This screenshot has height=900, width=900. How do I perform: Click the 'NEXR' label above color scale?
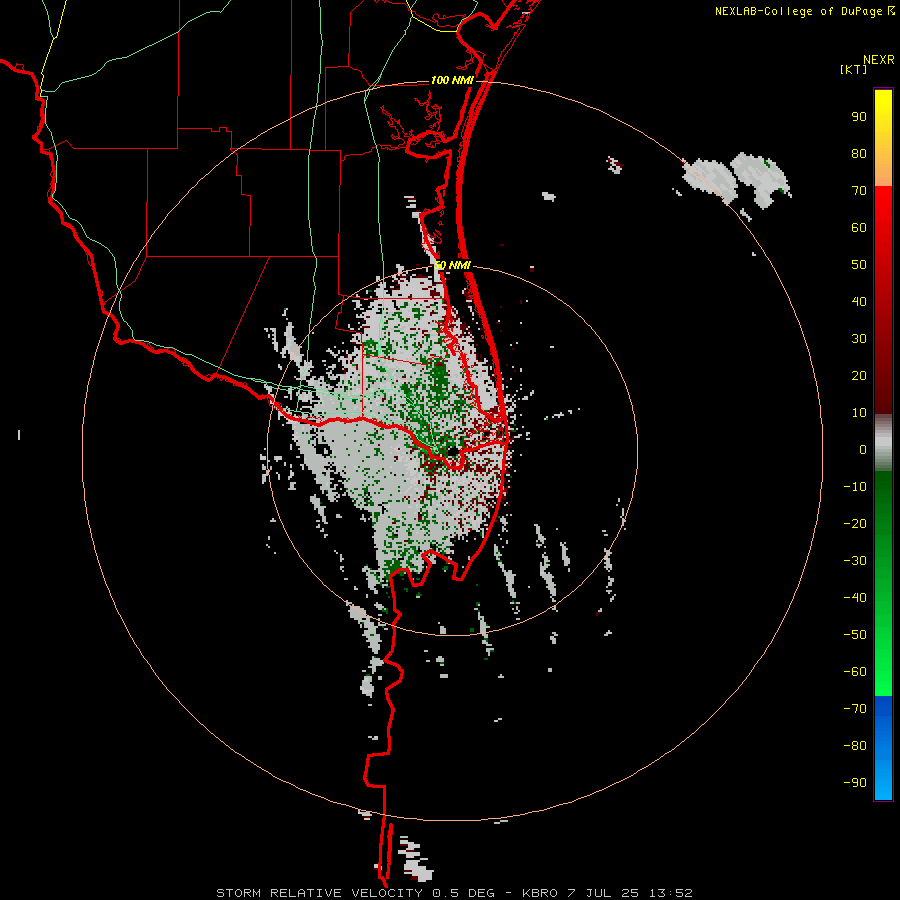point(879,60)
